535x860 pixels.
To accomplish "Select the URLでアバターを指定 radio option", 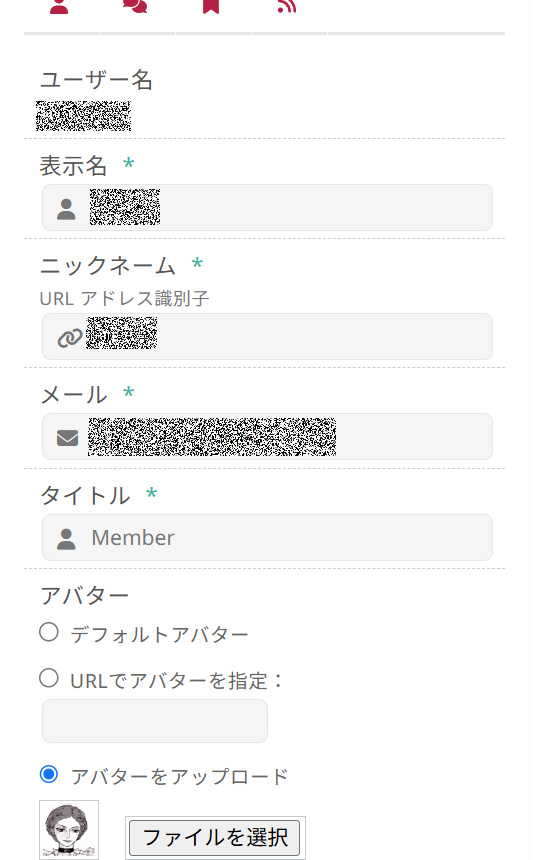I will [49, 678].
